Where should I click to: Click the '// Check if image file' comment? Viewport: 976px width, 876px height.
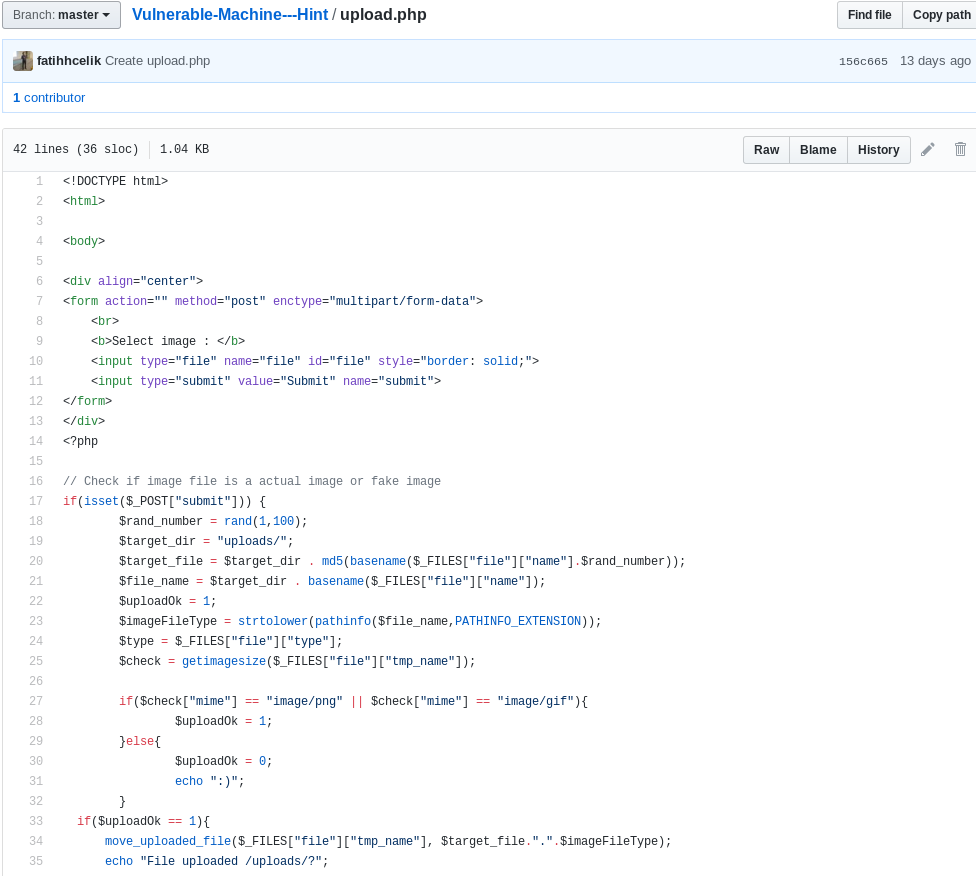click(x=251, y=481)
